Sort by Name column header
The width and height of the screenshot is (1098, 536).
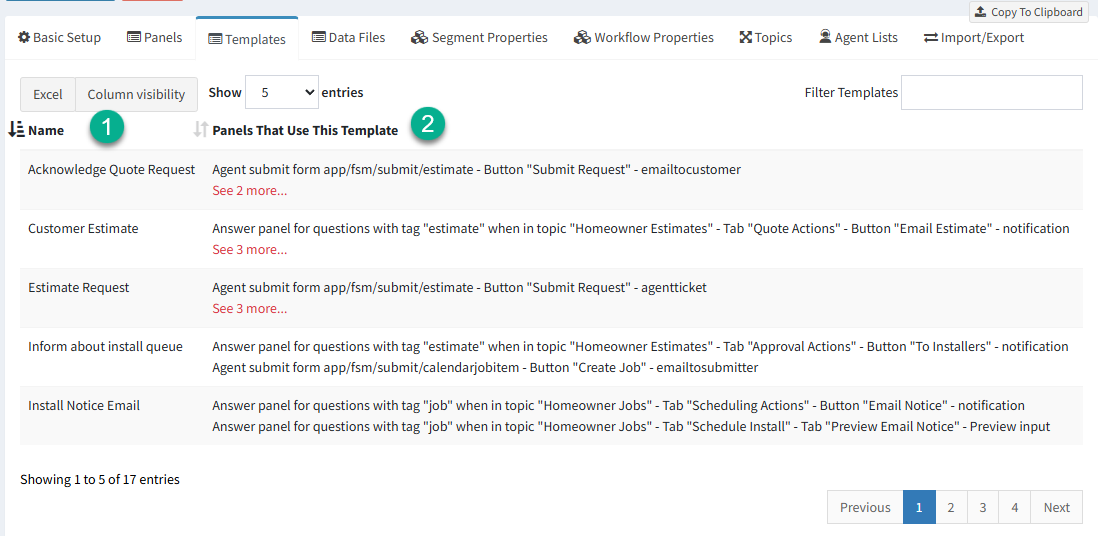pos(46,130)
